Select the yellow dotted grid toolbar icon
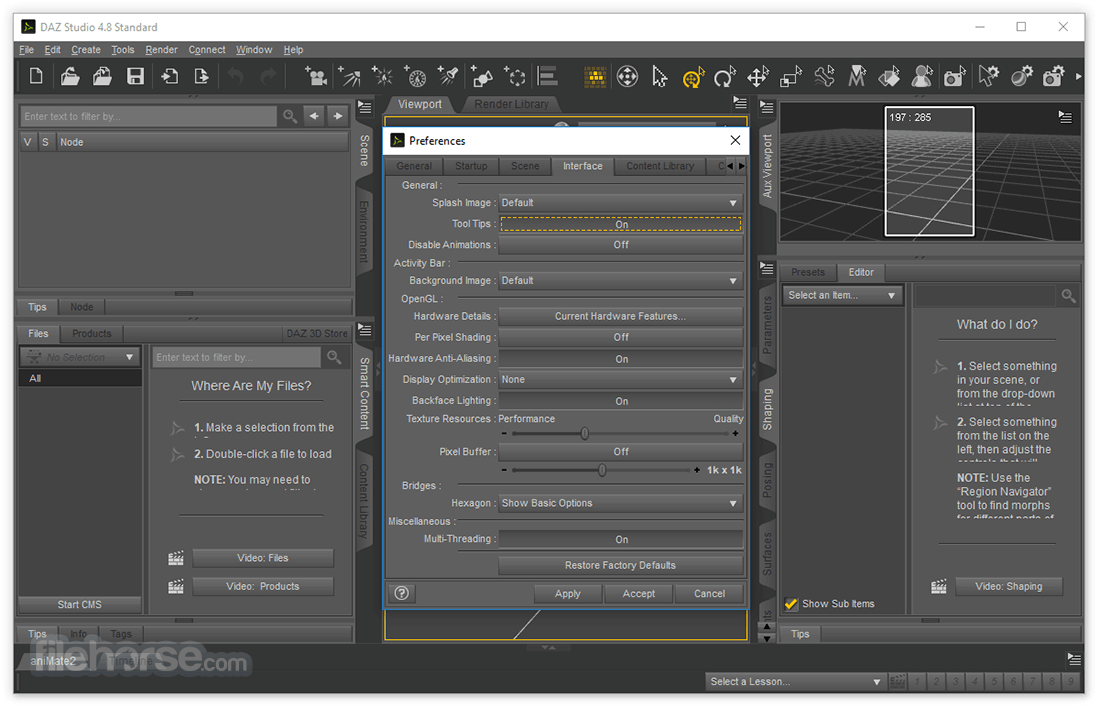 (x=595, y=76)
